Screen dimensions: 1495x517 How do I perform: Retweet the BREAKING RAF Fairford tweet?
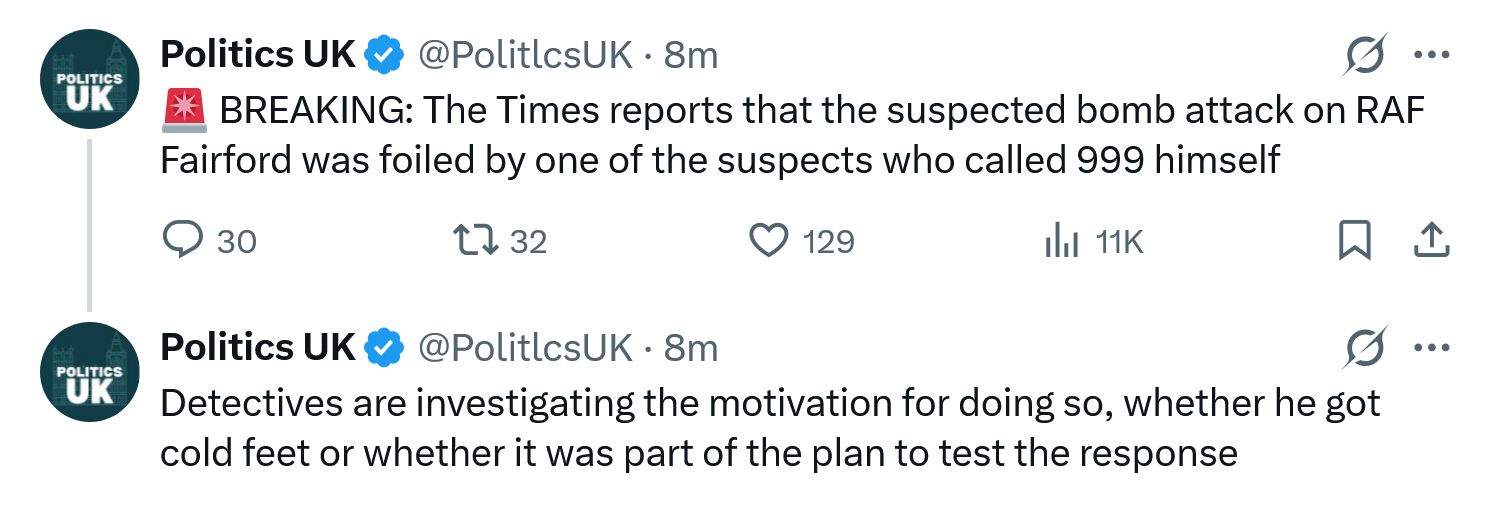pos(500,241)
